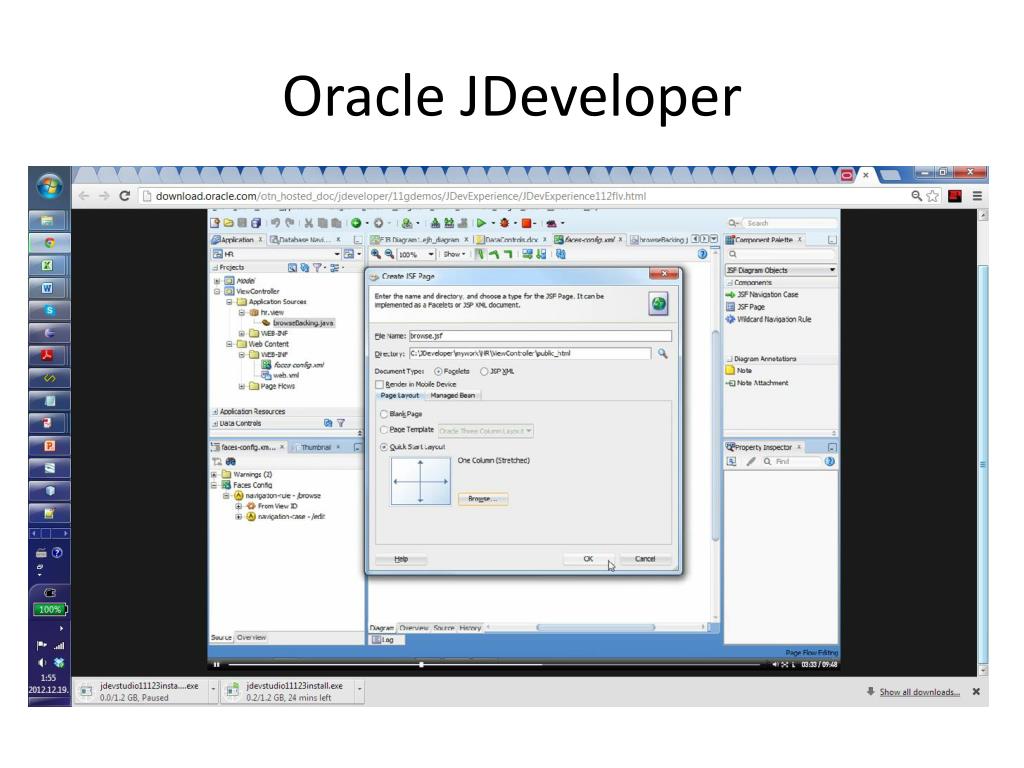This screenshot has height=768, width=1024.
Task: Click the Data Controls filter funnel icon
Action: click(341, 423)
